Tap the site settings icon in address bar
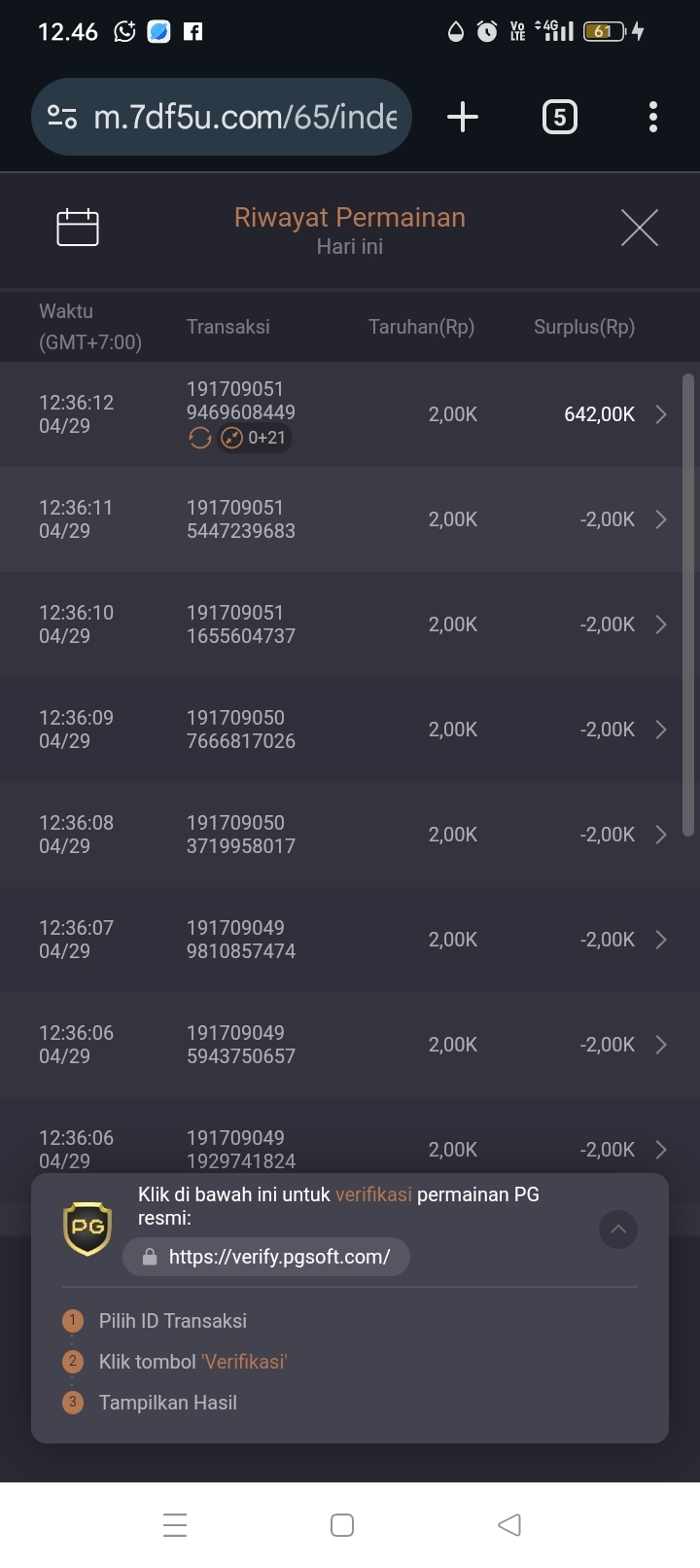The width and height of the screenshot is (700, 1568). (62, 118)
